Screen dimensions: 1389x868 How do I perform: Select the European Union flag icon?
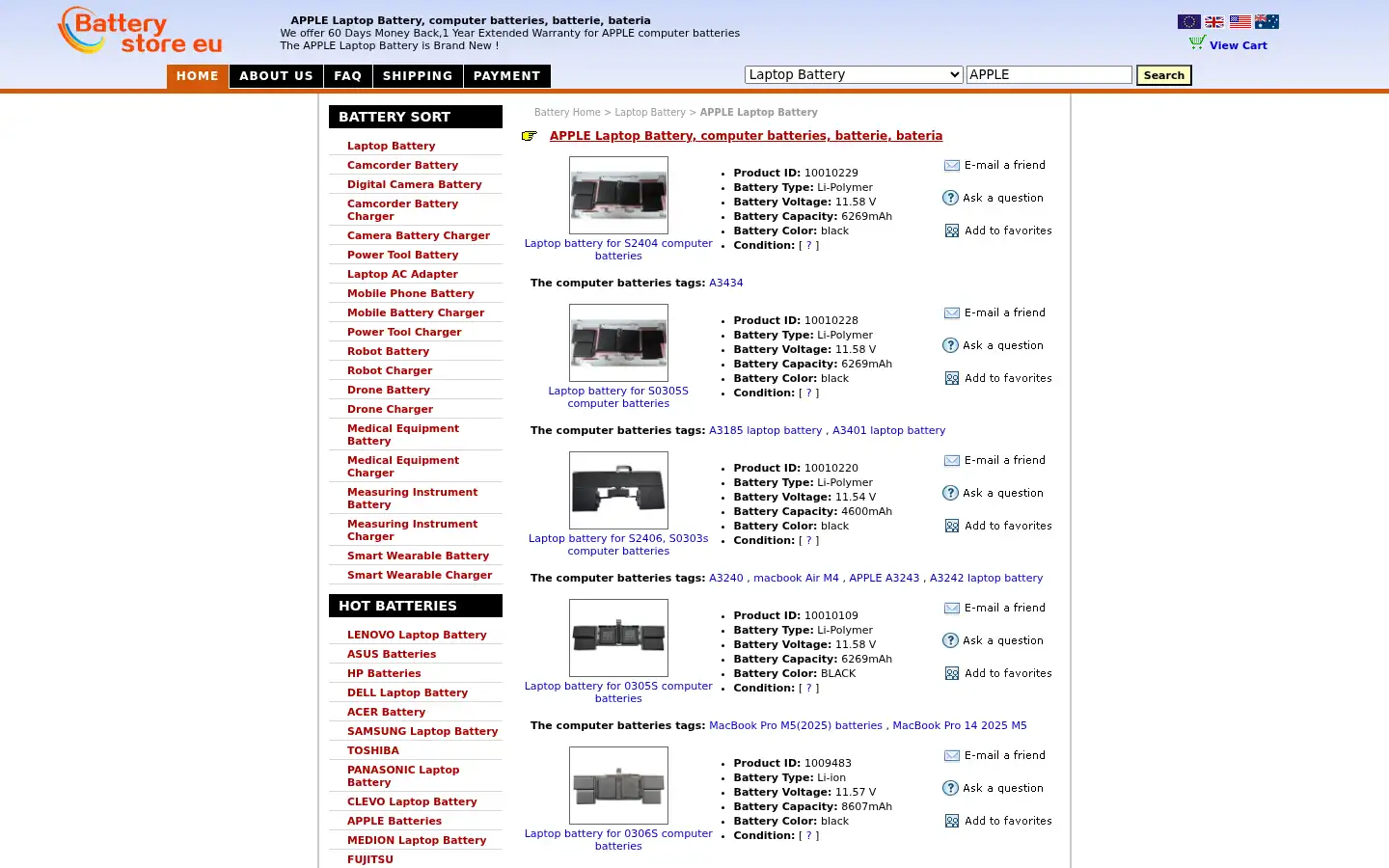(1188, 21)
